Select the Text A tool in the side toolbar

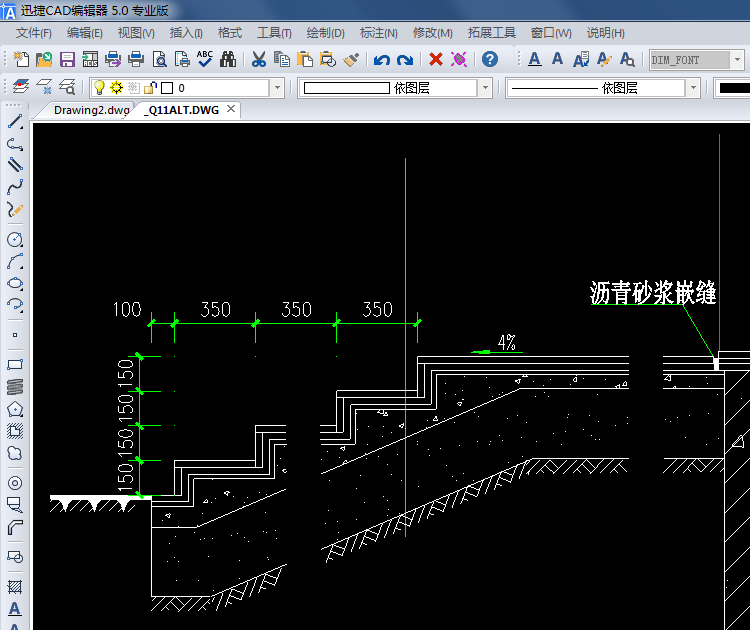point(15,608)
